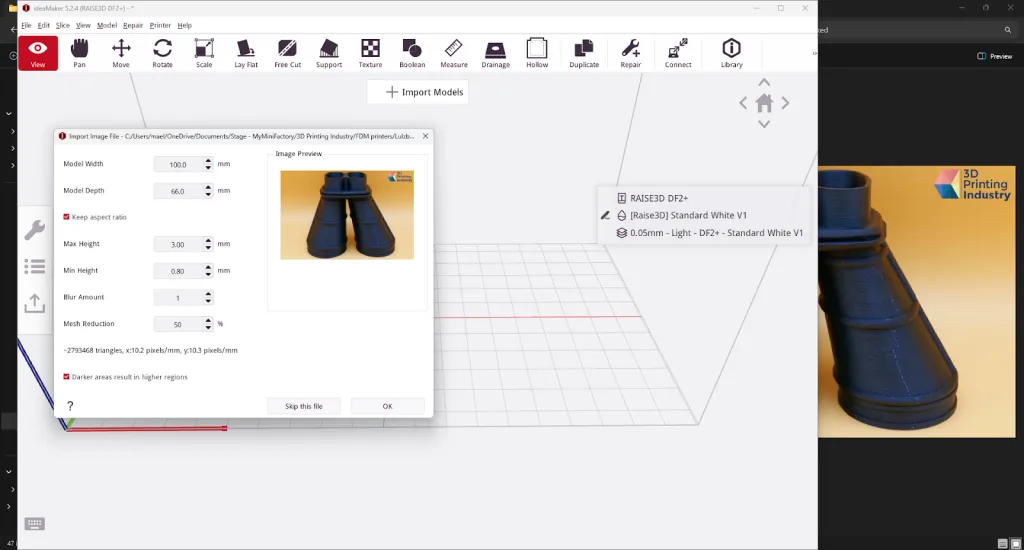Open the Slice menu
The height and width of the screenshot is (550, 1024).
coord(63,25)
